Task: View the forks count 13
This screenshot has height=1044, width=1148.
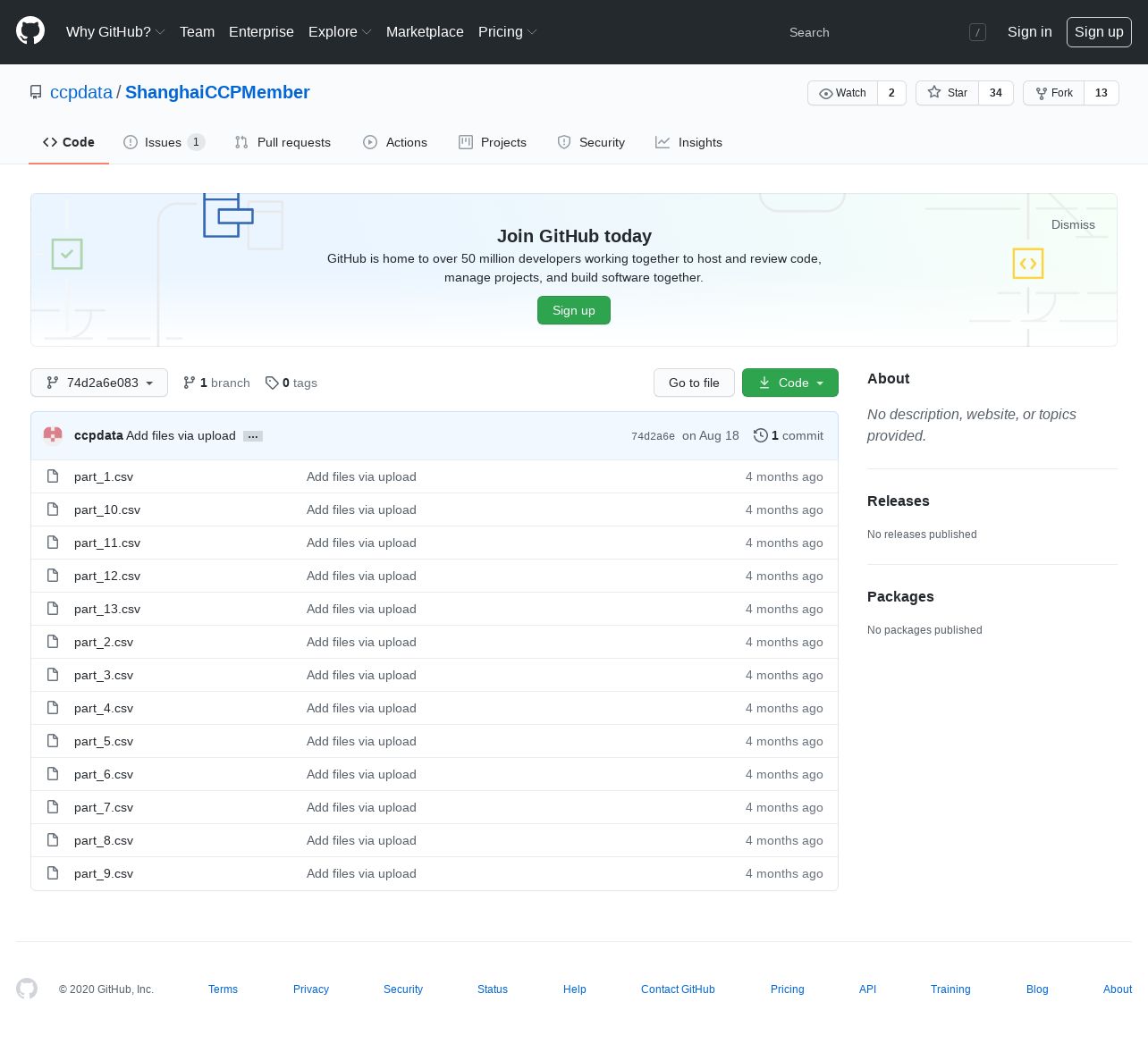Action: coord(1102,93)
